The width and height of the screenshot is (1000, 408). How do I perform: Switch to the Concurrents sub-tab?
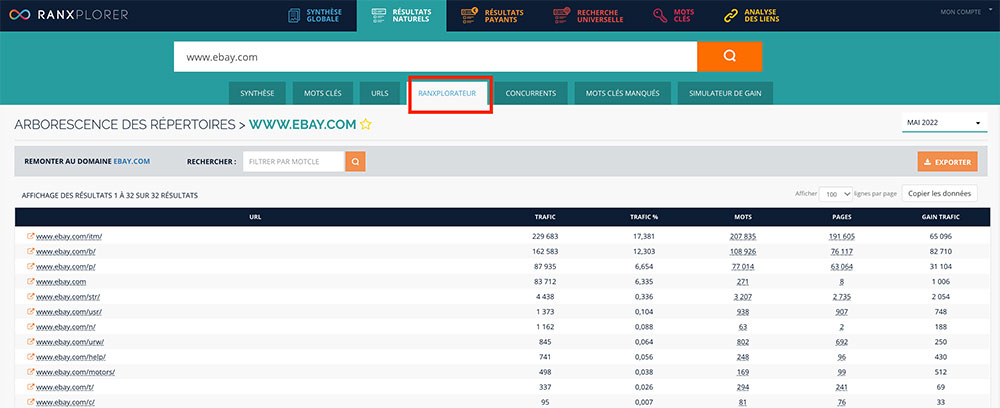[531, 93]
